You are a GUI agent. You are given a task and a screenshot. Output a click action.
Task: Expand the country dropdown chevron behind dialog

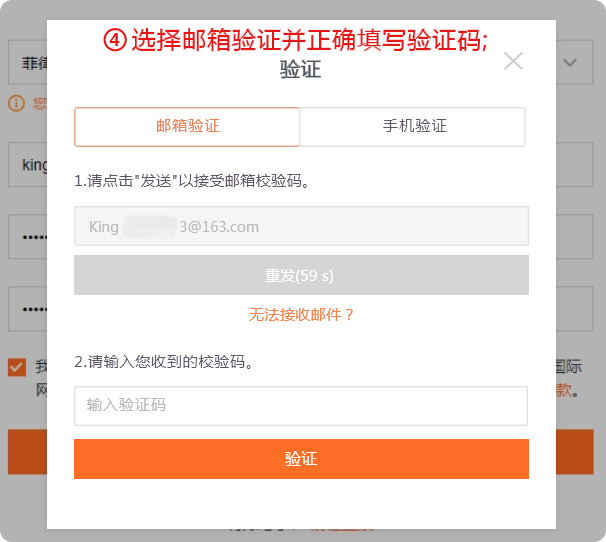pyautogui.click(x=570, y=62)
